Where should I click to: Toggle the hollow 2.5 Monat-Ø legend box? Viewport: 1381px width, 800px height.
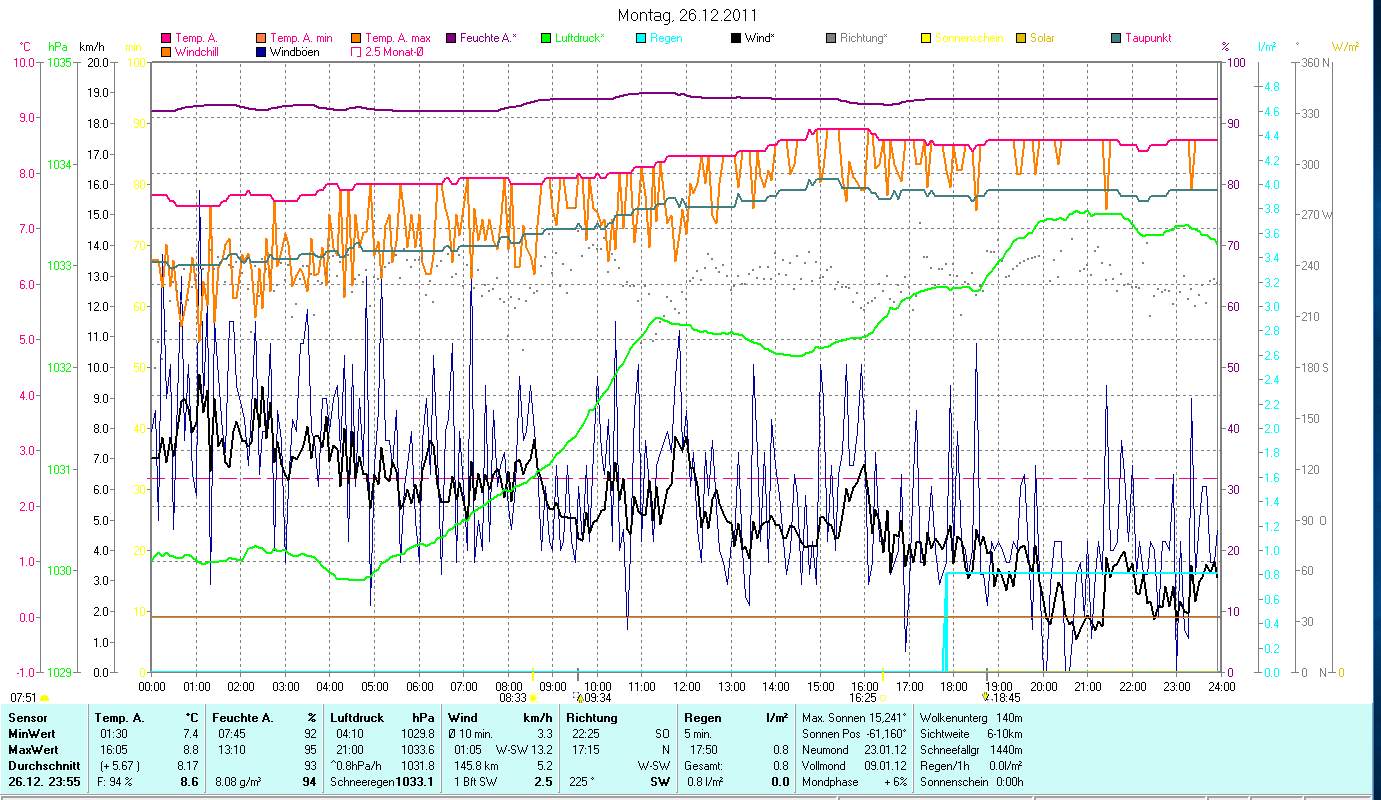point(356,51)
